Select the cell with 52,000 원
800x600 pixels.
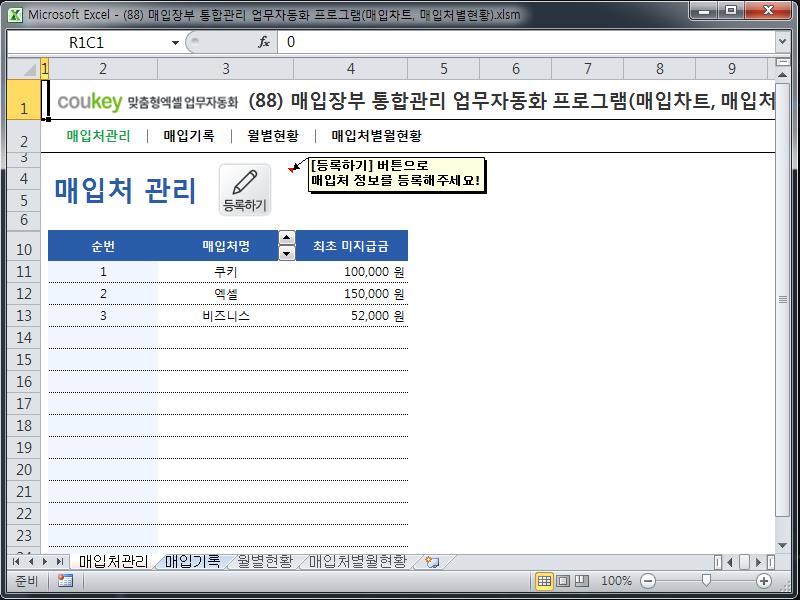pos(351,316)
